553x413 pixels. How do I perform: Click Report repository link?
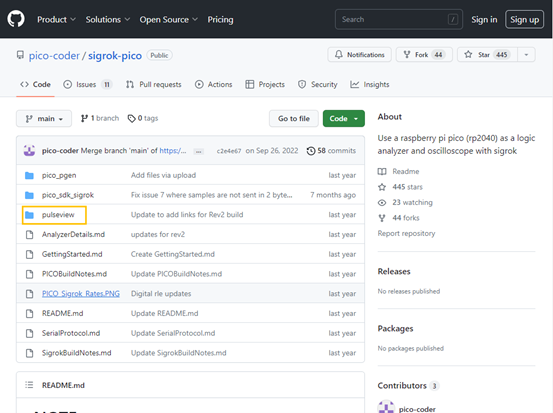(406, 233)
